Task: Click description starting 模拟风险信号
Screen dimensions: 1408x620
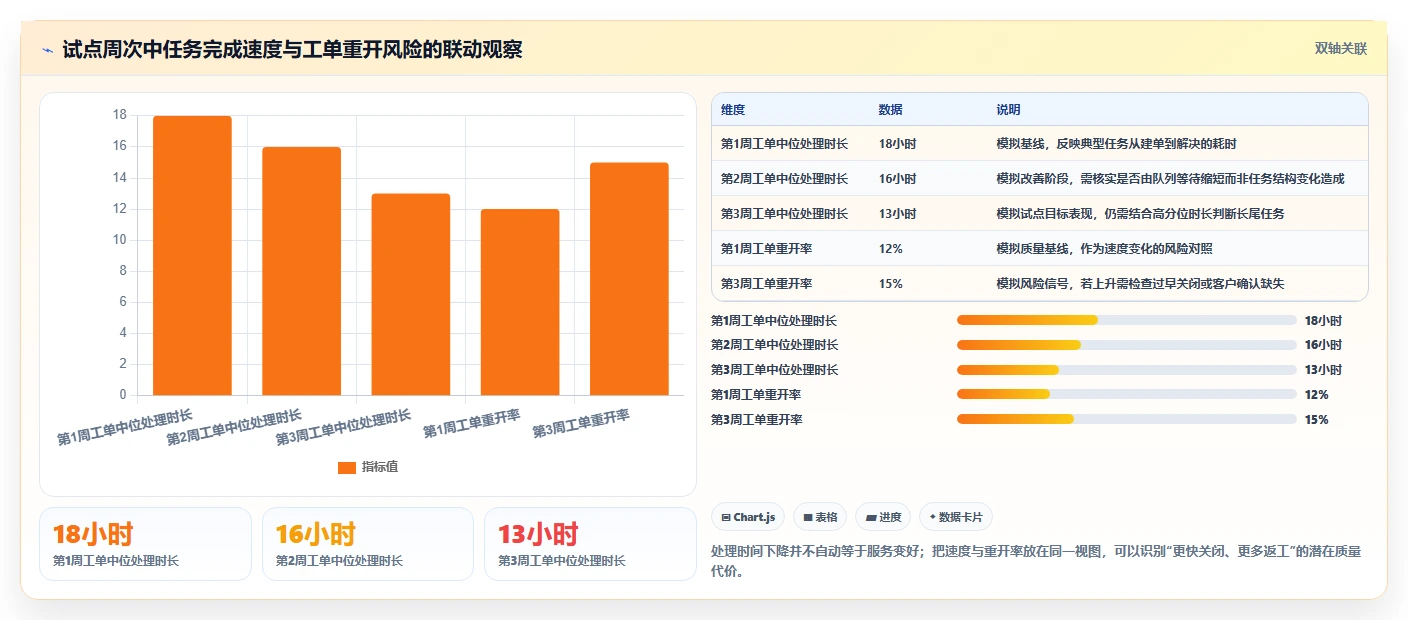Action: 1140,284
